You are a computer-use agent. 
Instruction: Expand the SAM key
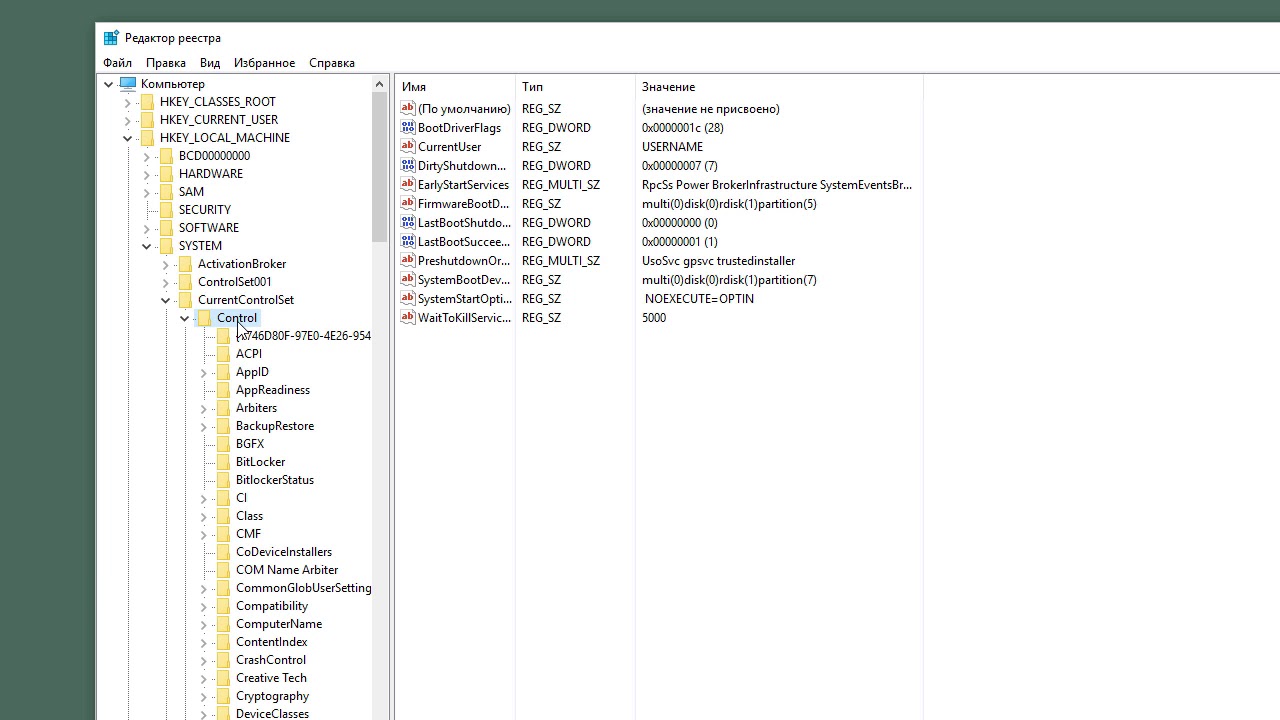coord(146,192)
